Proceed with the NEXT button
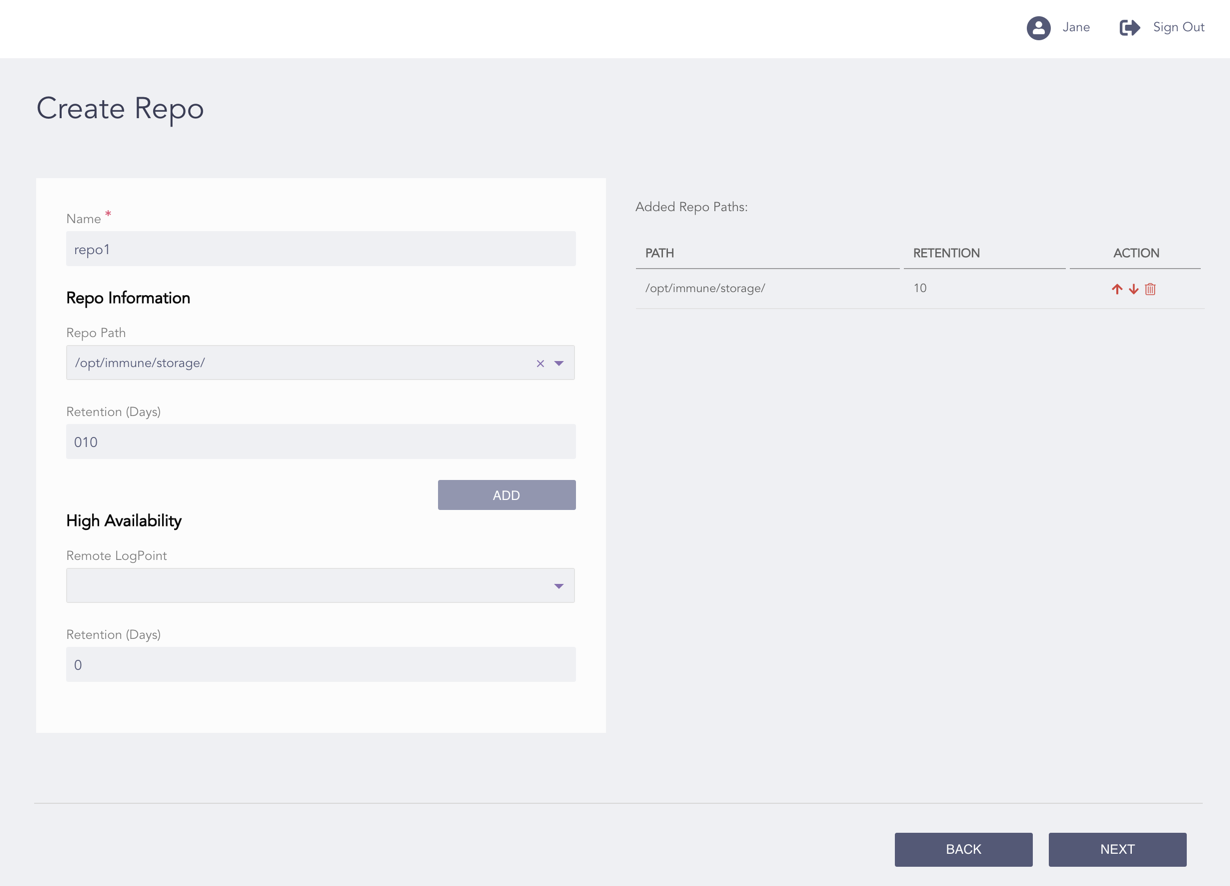This screenshot has width=1230, height=886. (1117, 849)
